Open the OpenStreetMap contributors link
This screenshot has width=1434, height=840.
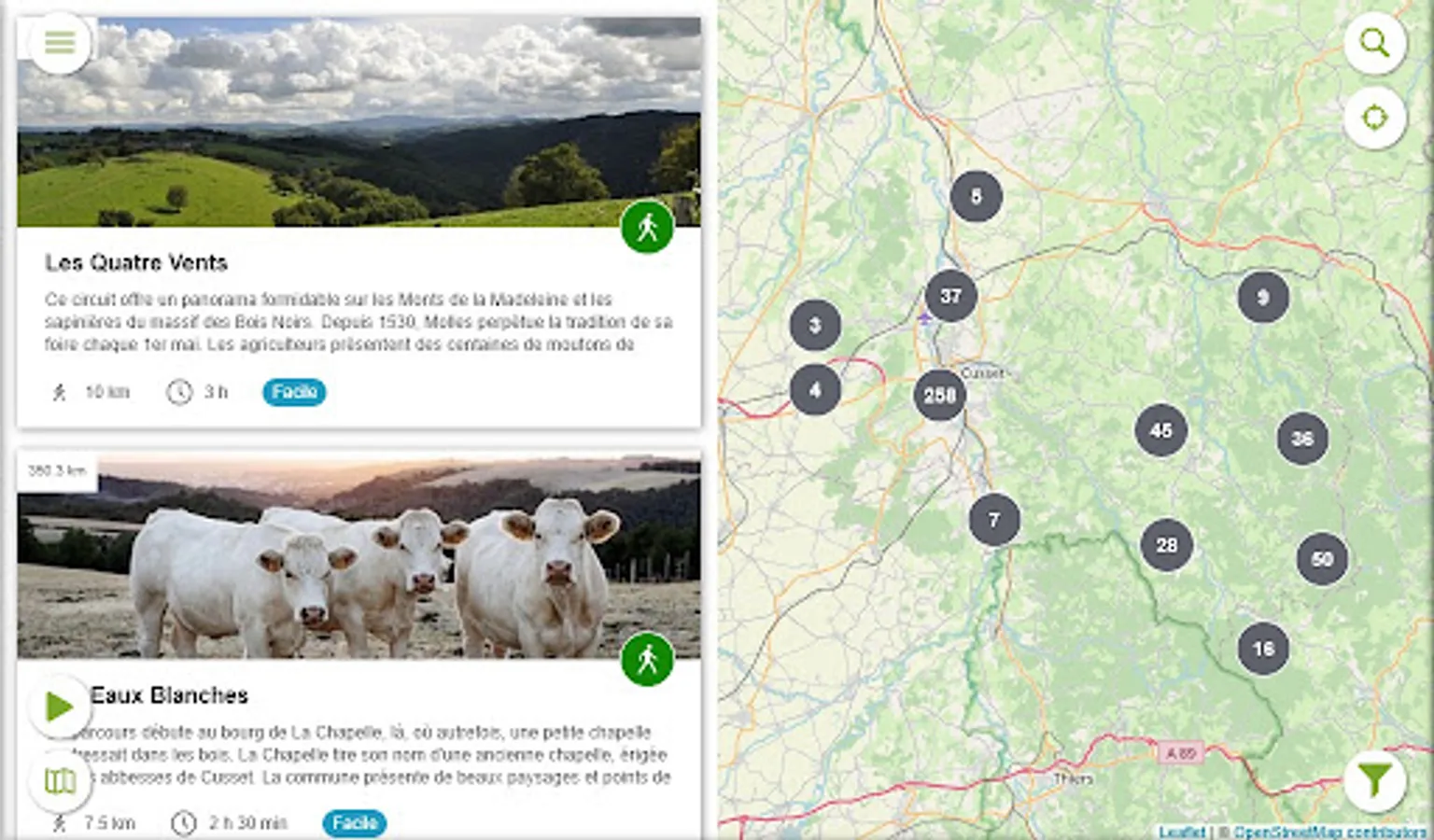coord(1329,832)
